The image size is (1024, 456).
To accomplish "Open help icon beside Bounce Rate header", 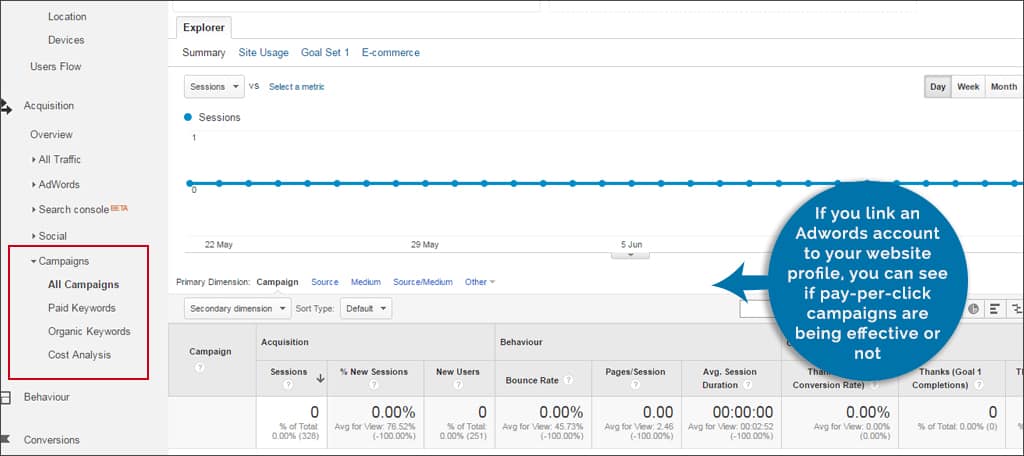I will click(x=569, y=380).
